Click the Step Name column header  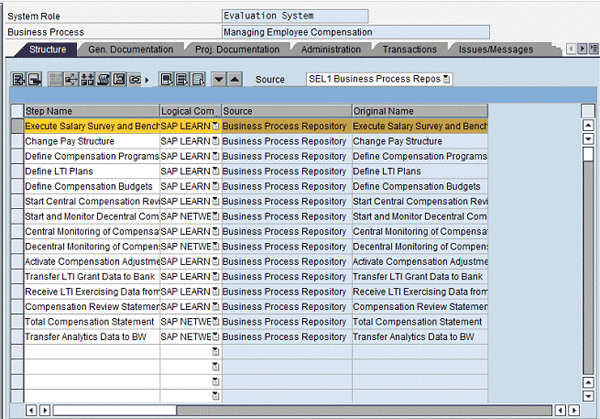point(90,110)
